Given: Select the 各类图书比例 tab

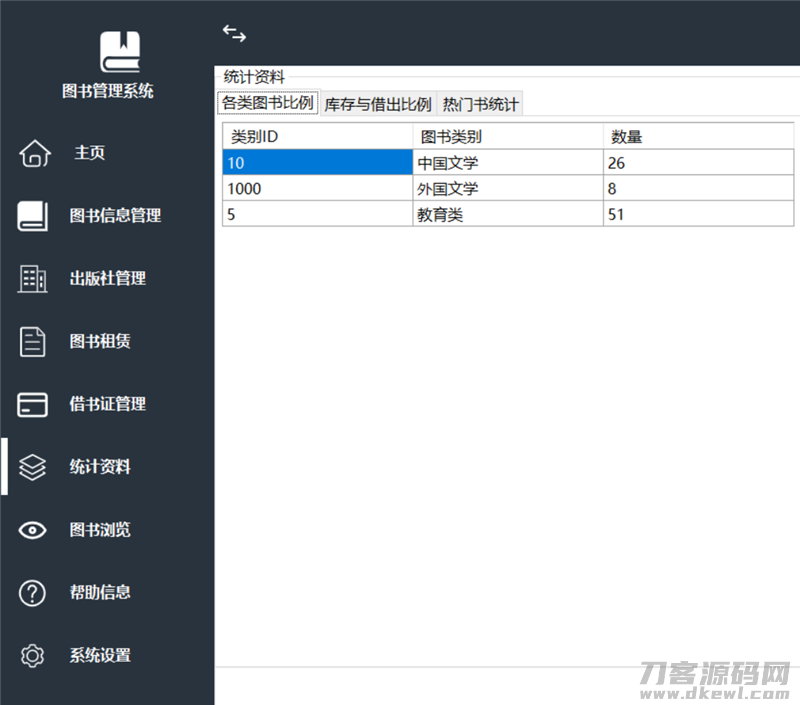Looking at the screenshot, I should [x=267, y=103].
